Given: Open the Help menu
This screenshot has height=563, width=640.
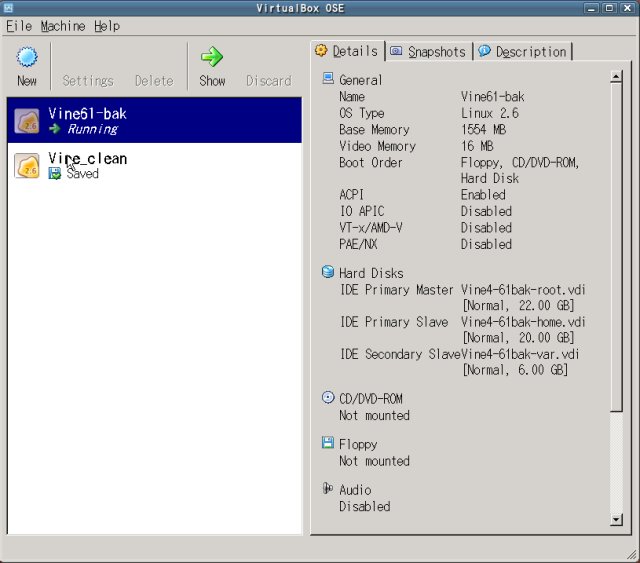Looking at the screenshot, I should point(107,26).
